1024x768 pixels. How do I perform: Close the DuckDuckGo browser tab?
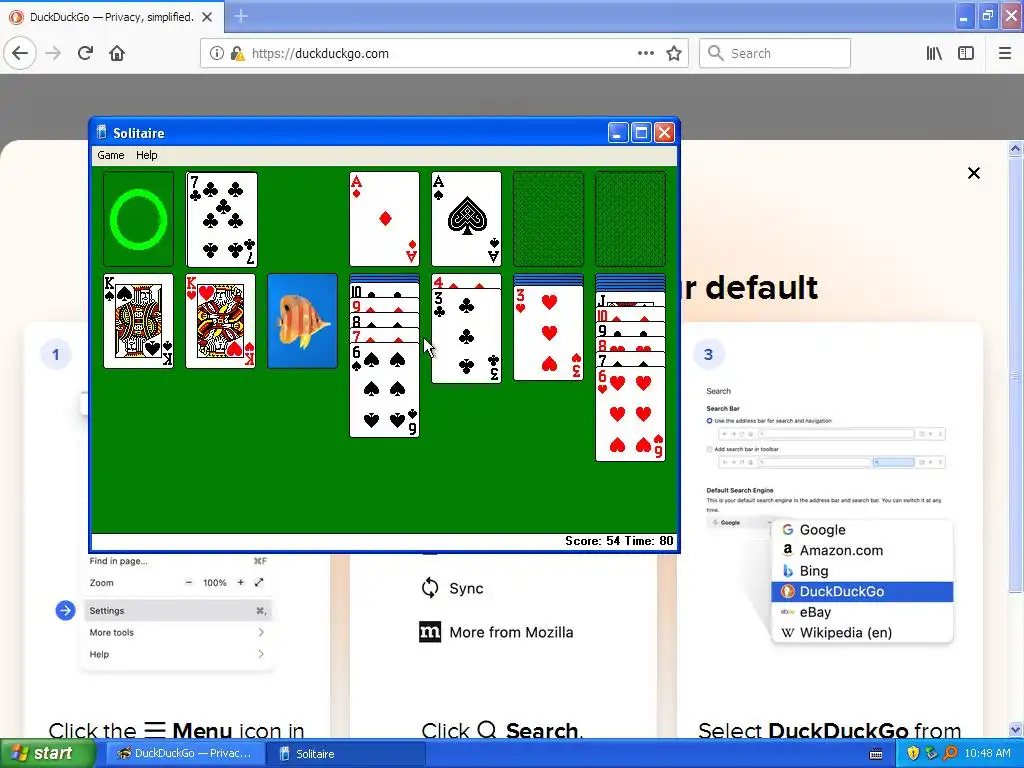point(207,17)
